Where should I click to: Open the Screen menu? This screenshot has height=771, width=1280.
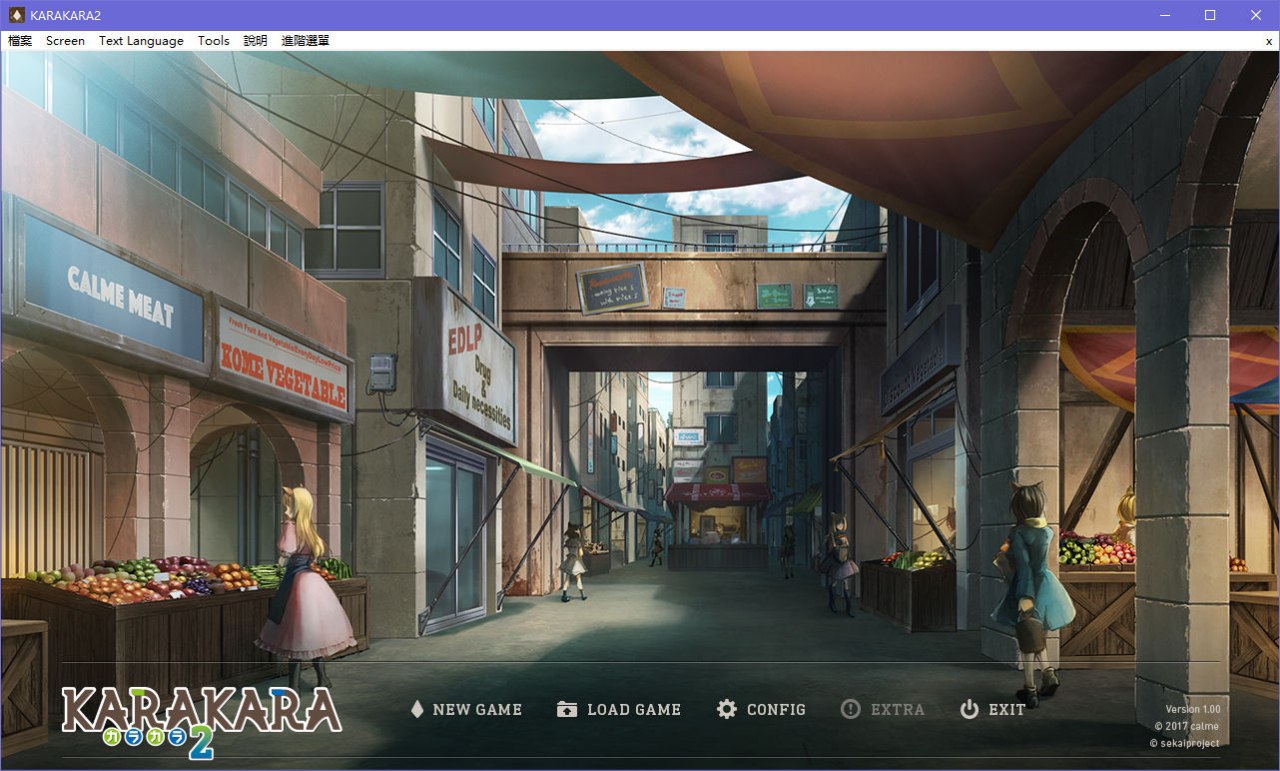(64, 41)
